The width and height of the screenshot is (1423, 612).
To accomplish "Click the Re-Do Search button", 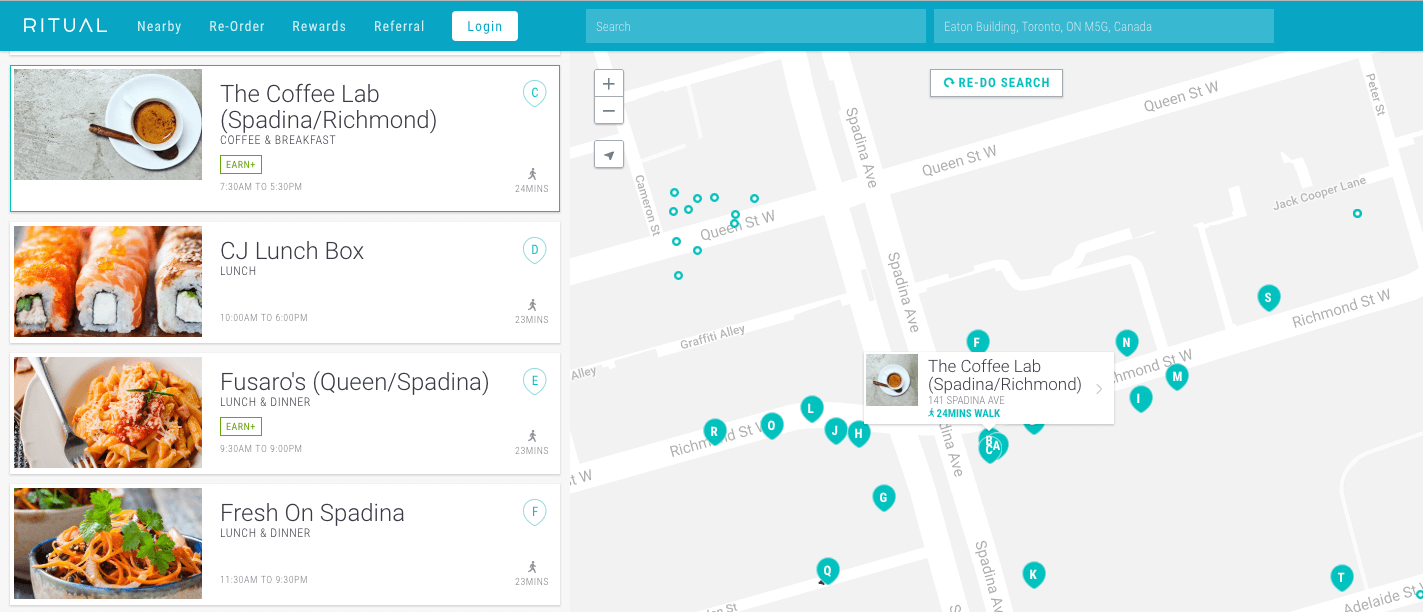I will [996, 83].
